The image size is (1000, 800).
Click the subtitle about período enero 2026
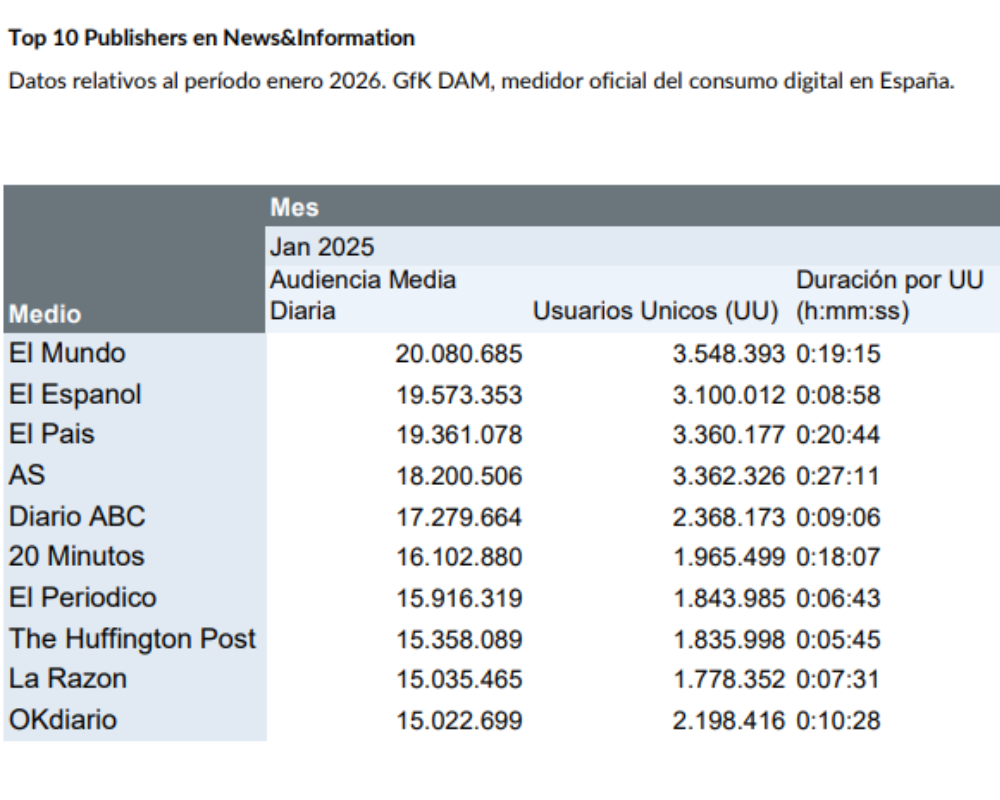point(482,81)
